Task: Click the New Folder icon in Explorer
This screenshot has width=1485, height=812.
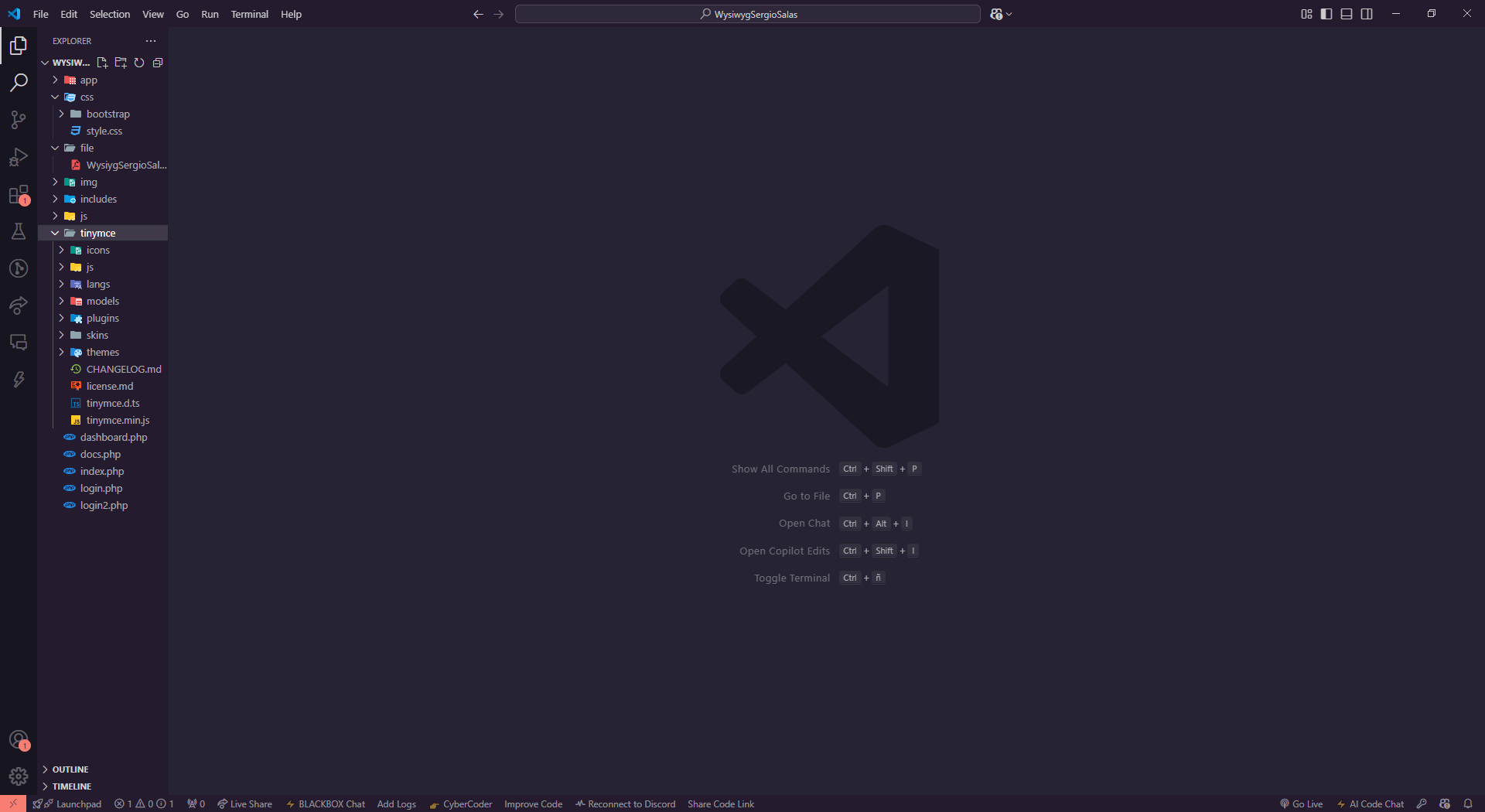Action: coord(121,63)
